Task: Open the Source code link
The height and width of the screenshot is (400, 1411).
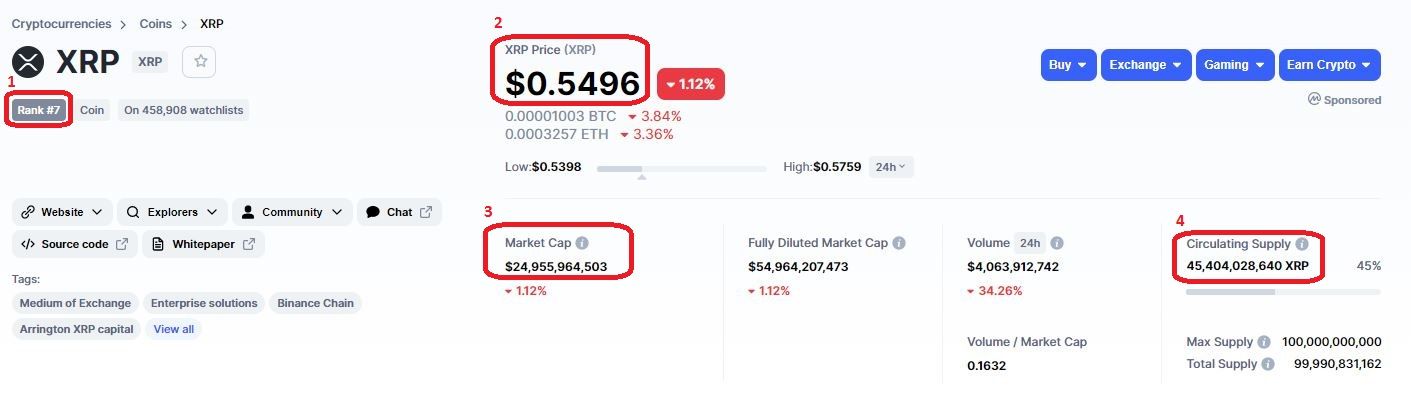Action: [x=74, y=244]
